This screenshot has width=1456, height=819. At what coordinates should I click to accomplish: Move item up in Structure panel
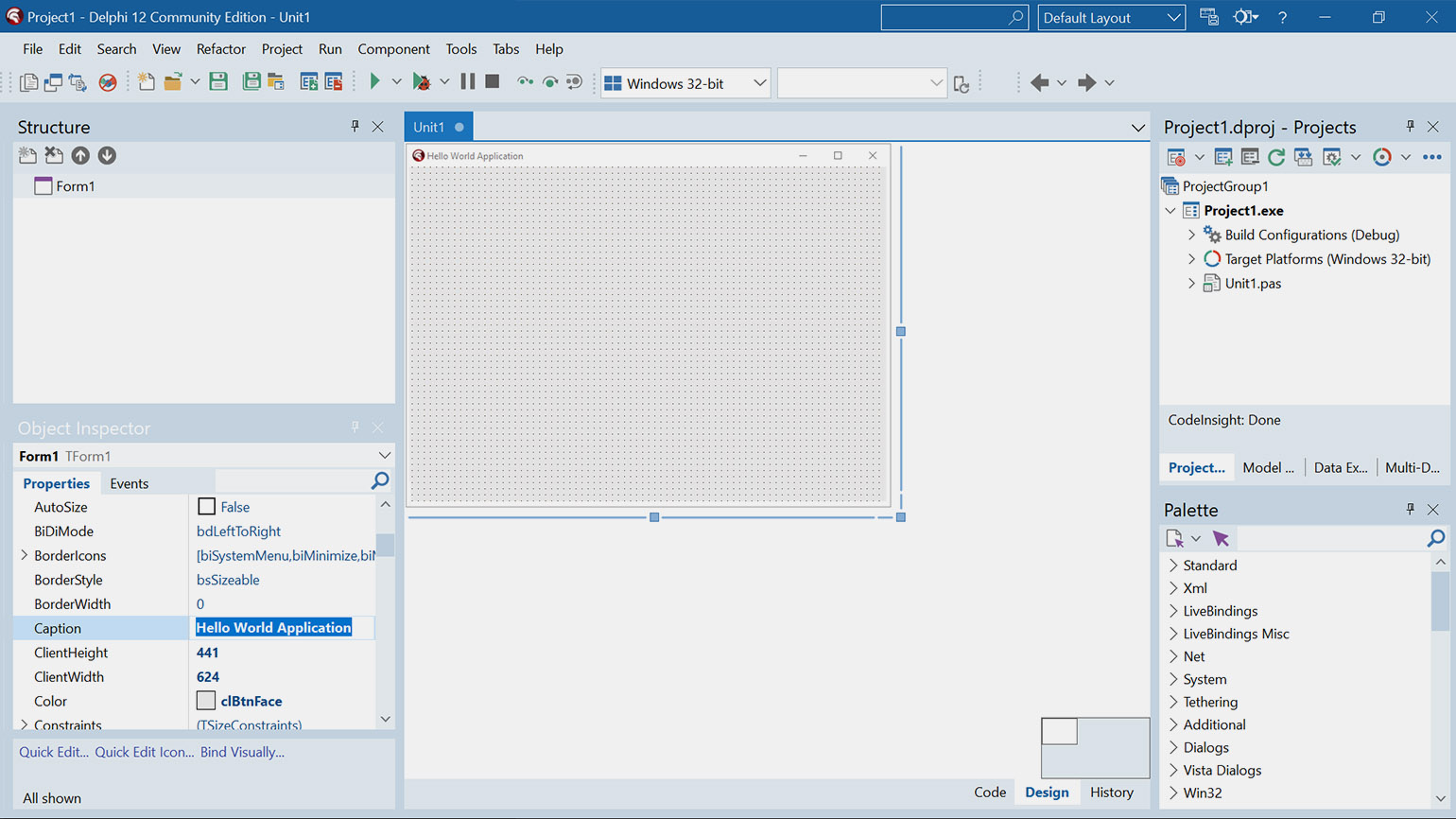[x=80, y=155]
